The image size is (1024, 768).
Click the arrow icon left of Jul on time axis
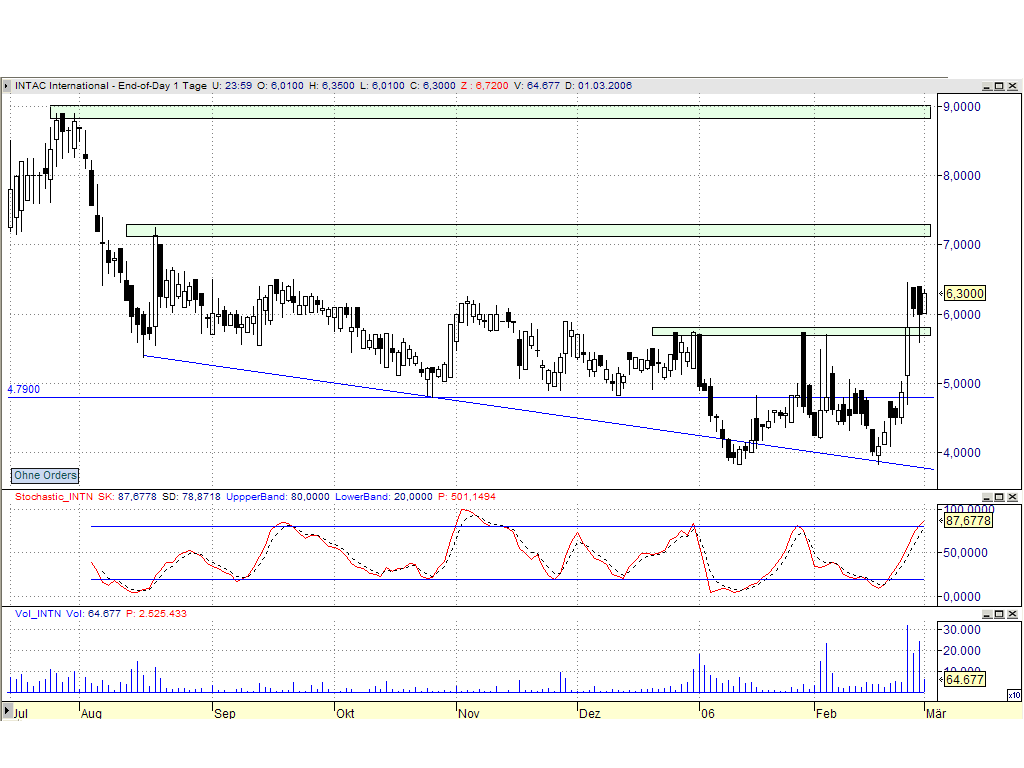tap(7, 711)
